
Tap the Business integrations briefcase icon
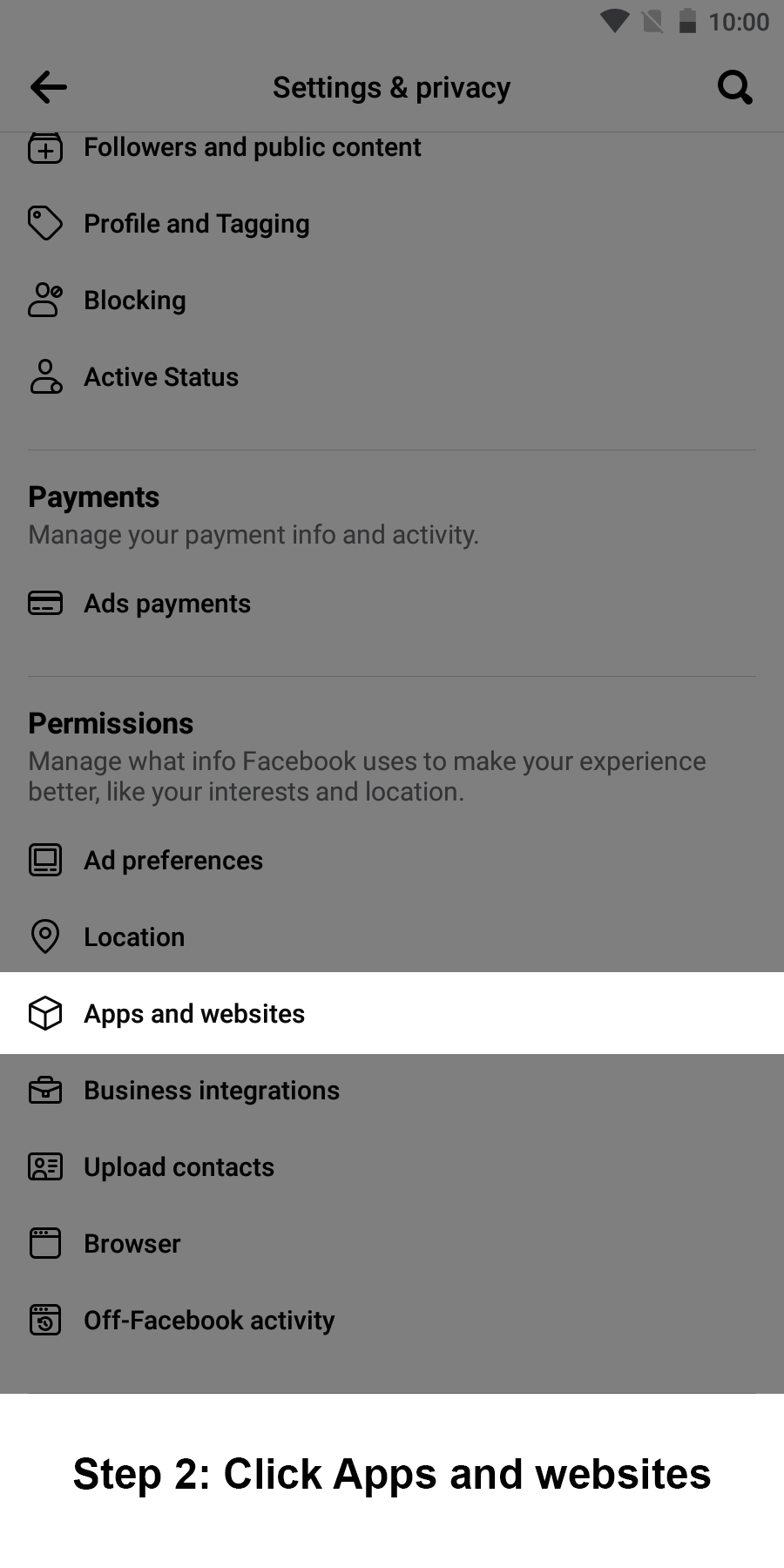point(45,1091)
